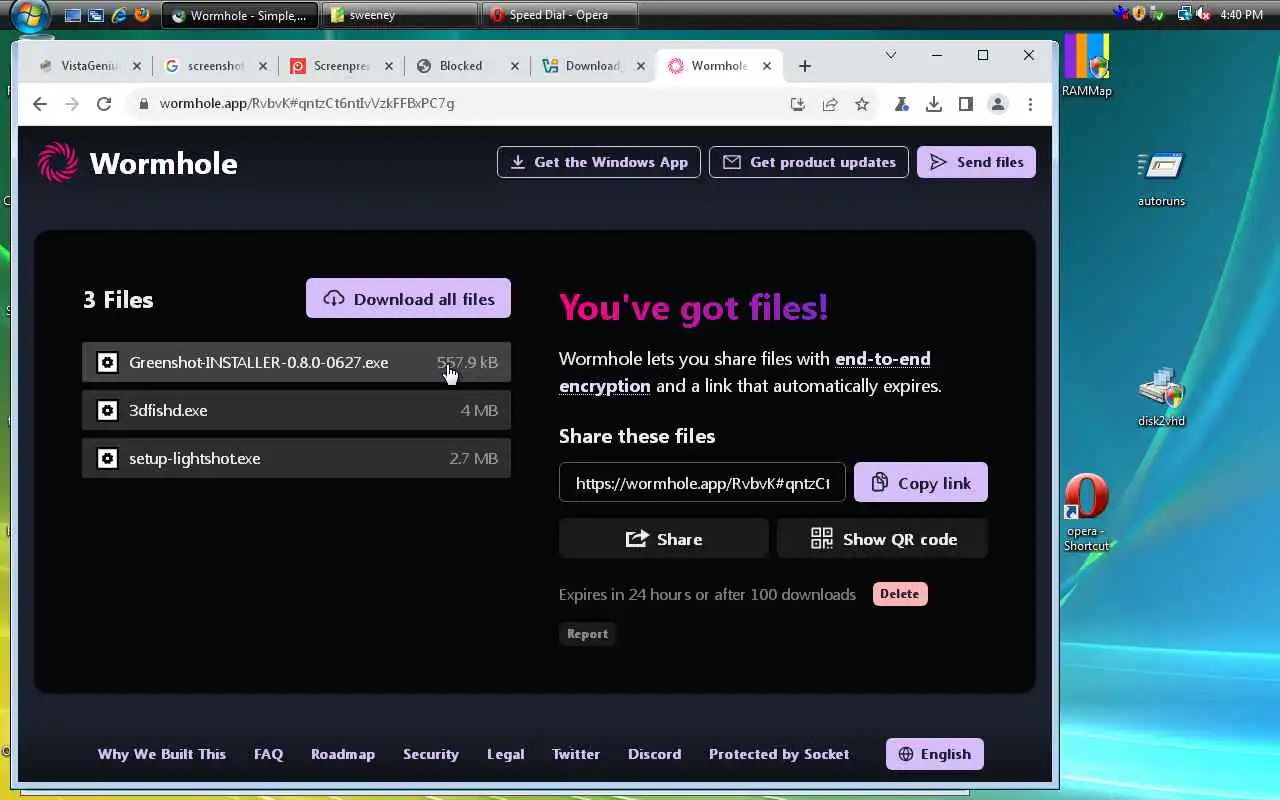Go back in browser history
The image size is (1280, 800).
pos(40,104)
